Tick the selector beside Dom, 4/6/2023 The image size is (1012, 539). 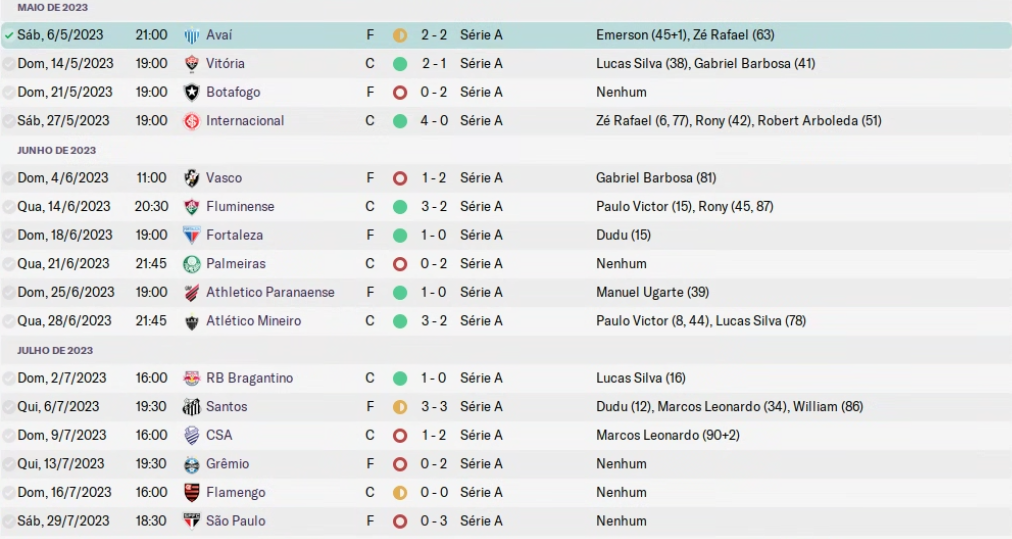tap(9, 178)
